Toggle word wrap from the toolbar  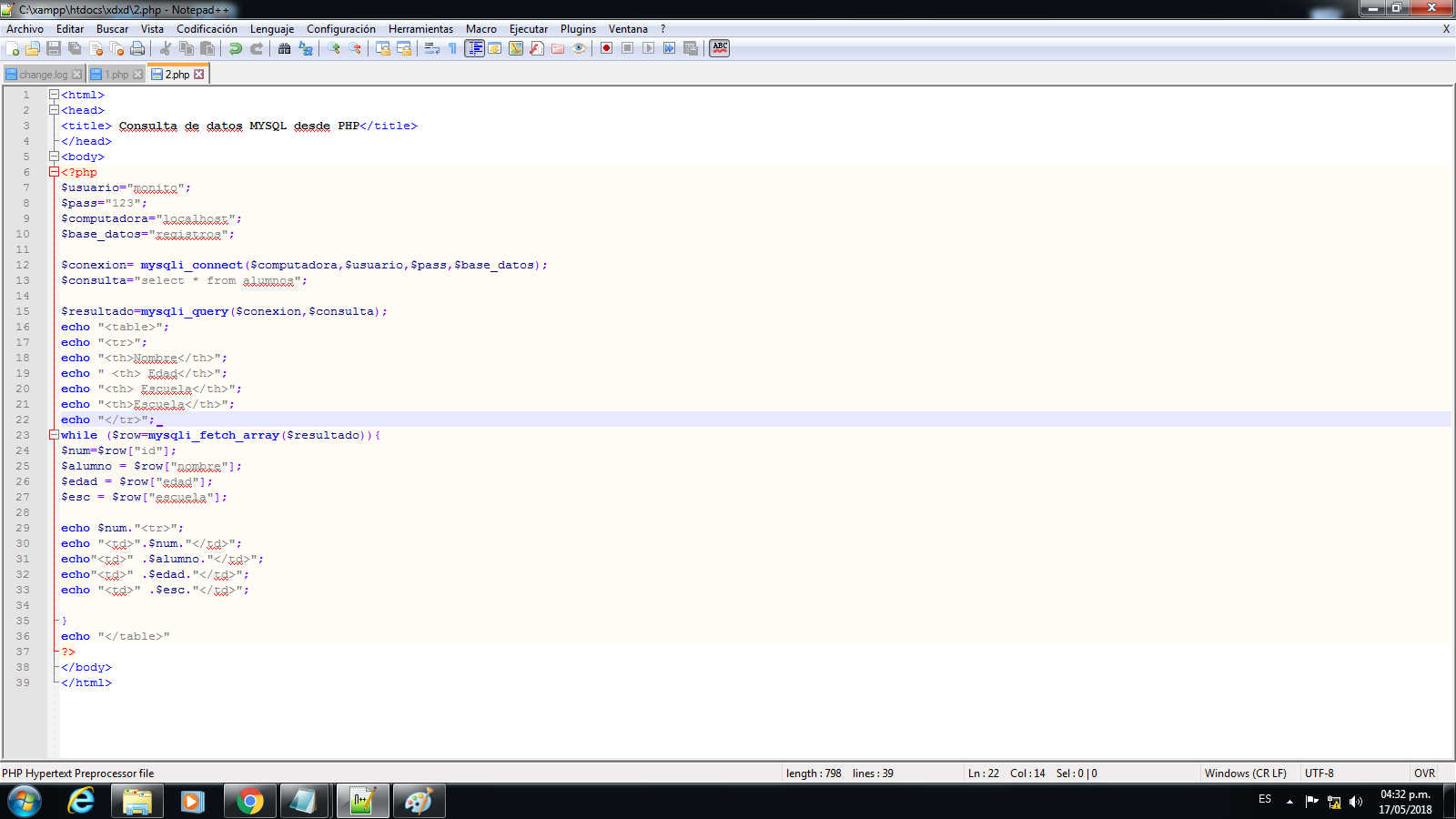tap(432, 48)
